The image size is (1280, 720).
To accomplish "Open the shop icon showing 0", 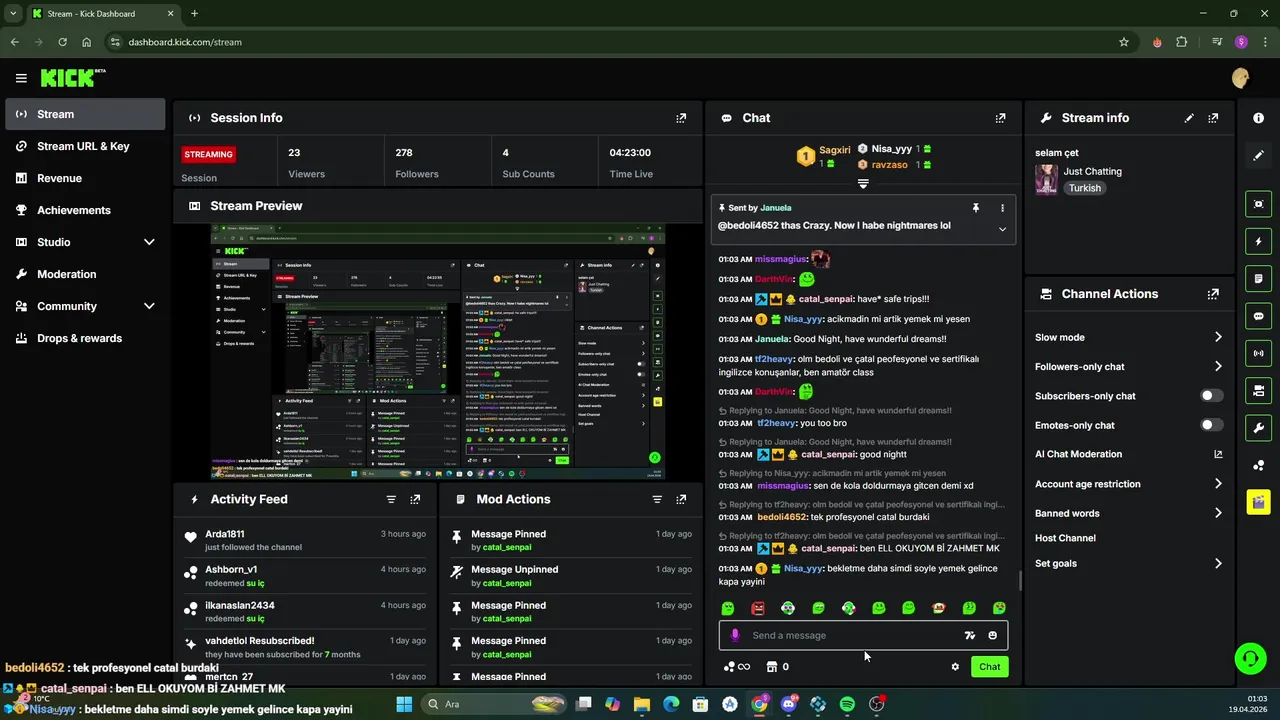I will point(778,667).
